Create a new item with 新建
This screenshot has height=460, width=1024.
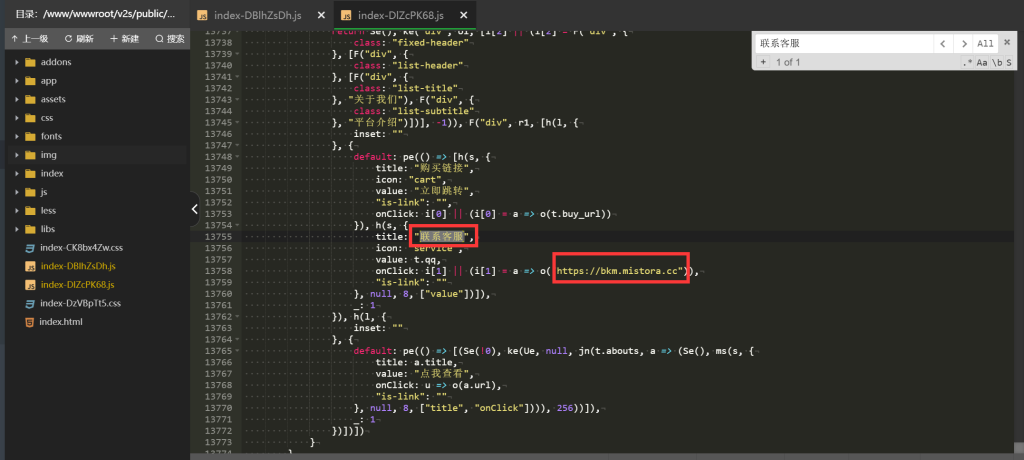pos(125,39)
